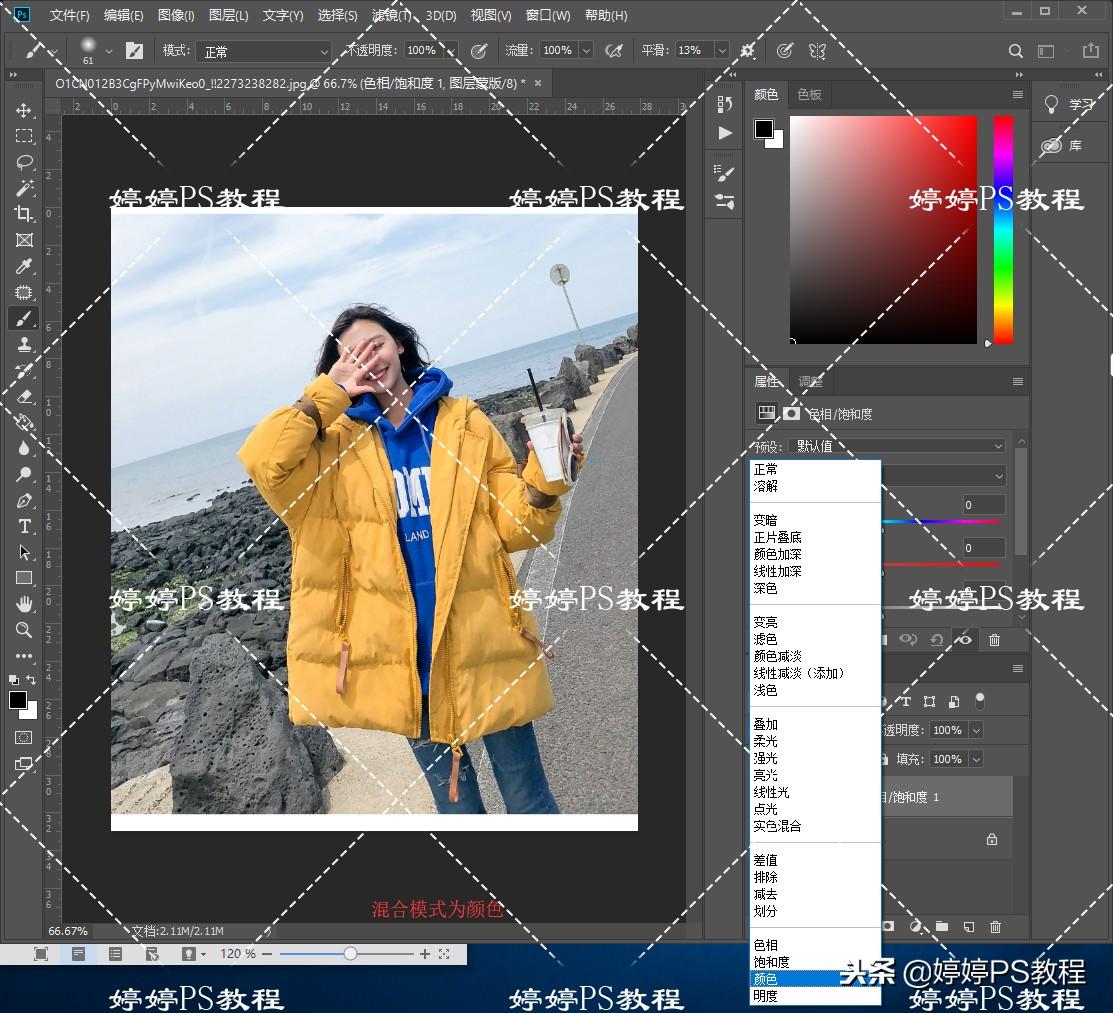This screenshot has height=1013, width=1113.
Task: Expand layer fill 100% dropdown
Action: point(976,759)
